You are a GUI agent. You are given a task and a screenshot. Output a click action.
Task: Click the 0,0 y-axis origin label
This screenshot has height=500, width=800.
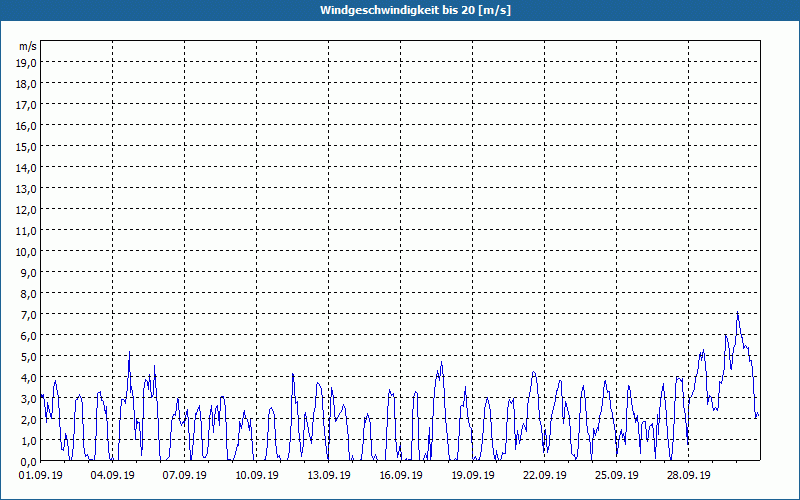pyautogui.click(x=27, y=461)
